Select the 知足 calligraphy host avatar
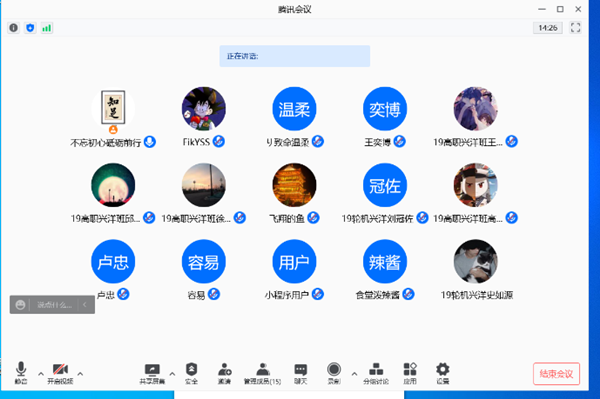Viewport: 600px width, 399px height. pos(113,109)
